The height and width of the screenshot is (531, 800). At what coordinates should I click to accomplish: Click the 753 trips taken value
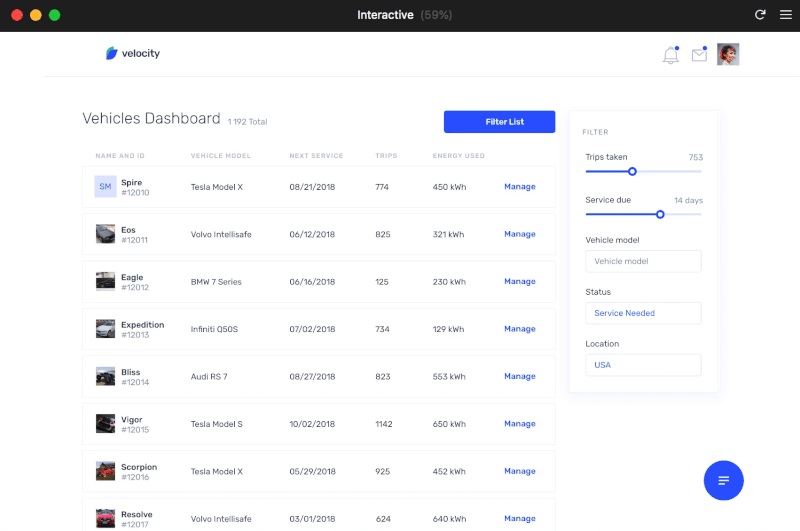click(695, 157)
